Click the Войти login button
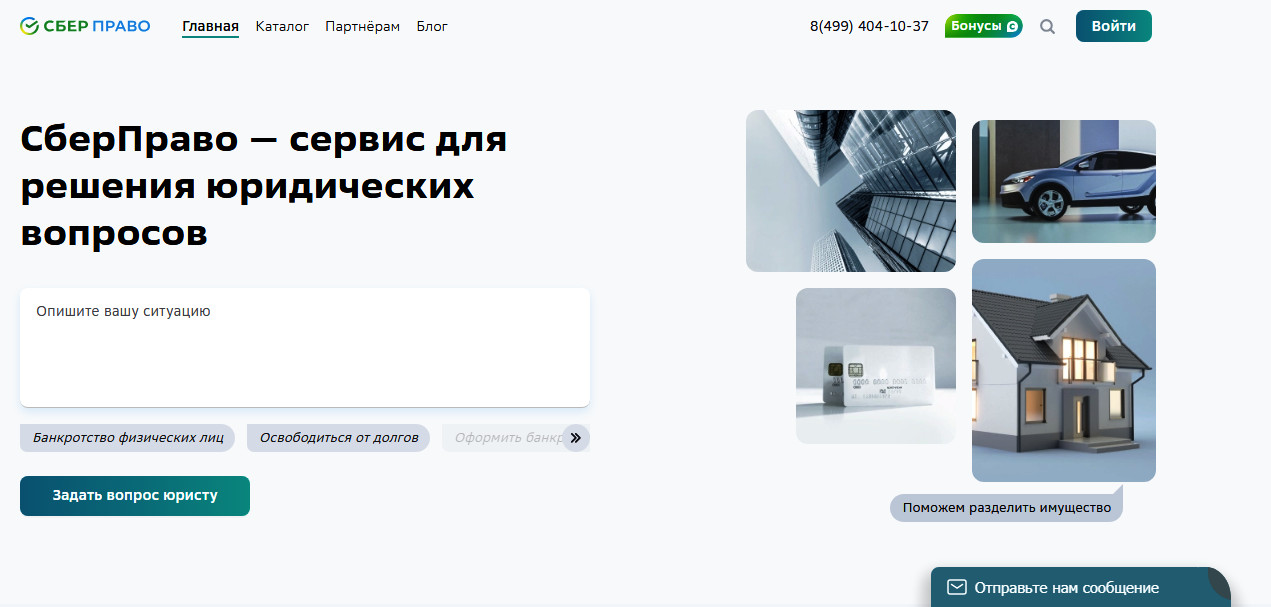The width and height of the screenshot is (1271, 607). coord(1114,26)
